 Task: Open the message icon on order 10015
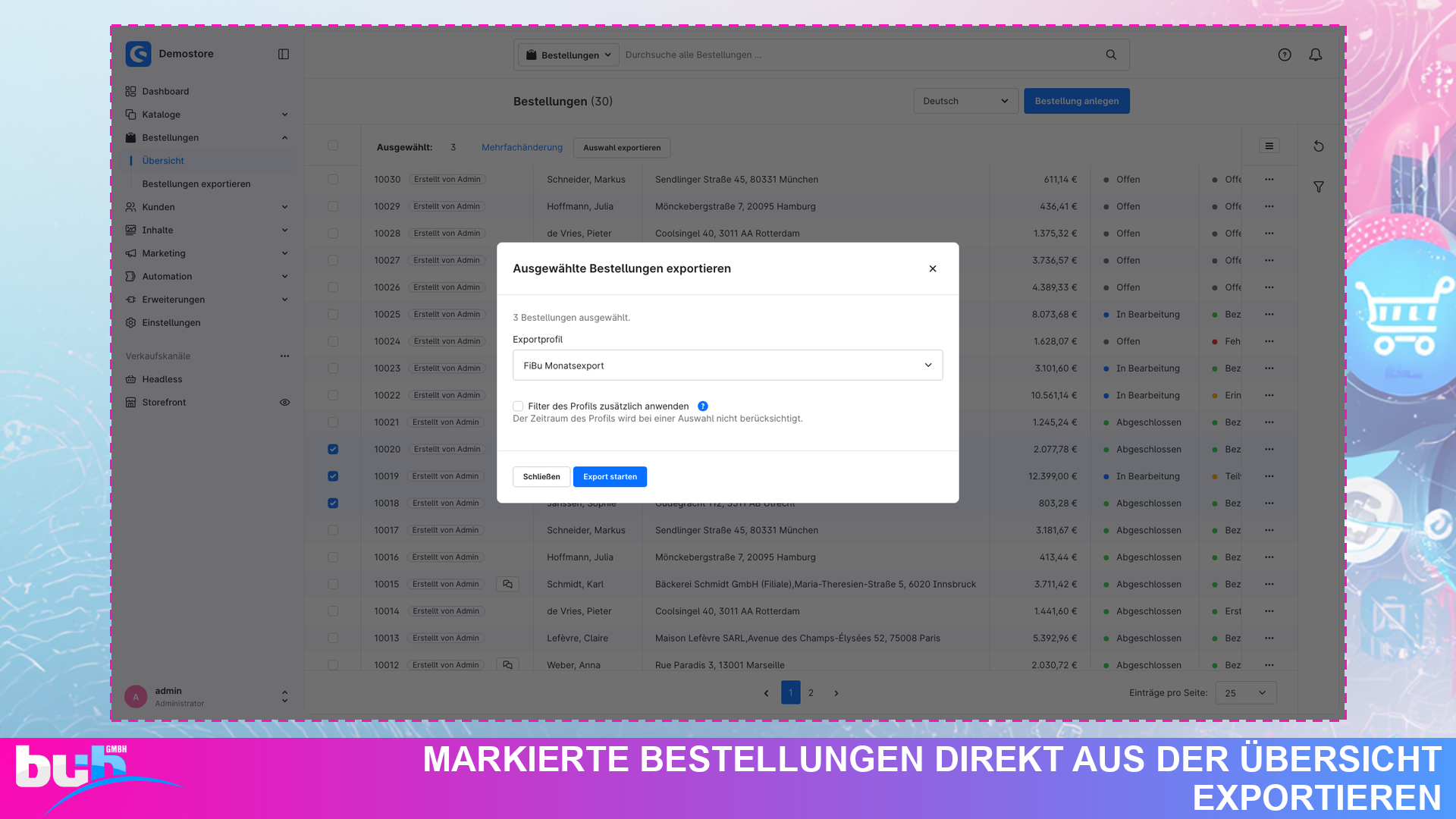[507, 584]
